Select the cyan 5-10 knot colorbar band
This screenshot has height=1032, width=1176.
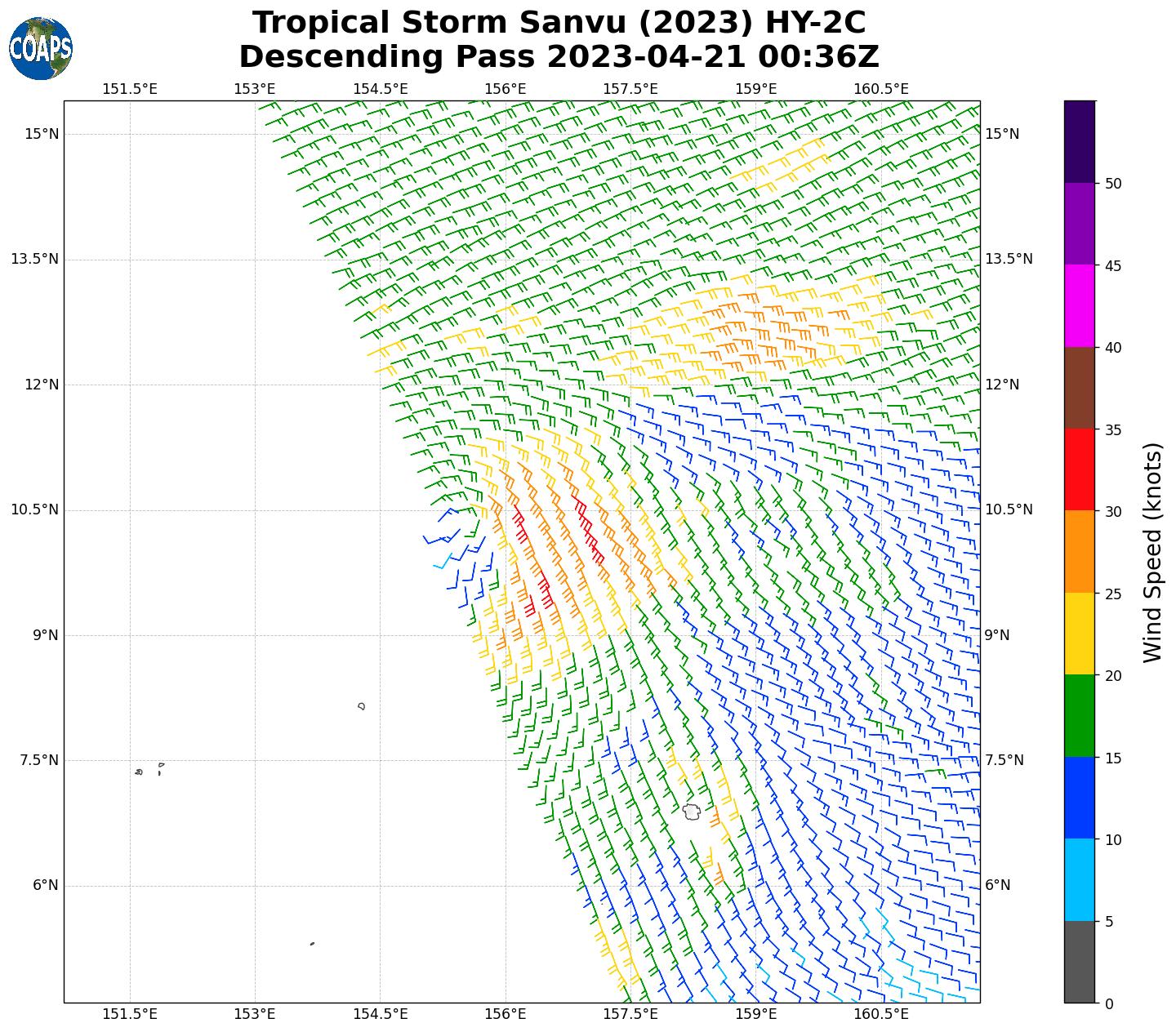[1080, 880]
